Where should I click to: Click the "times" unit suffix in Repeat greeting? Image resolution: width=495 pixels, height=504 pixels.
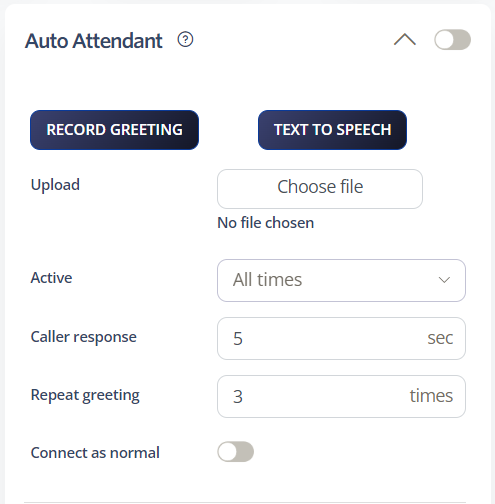tap(431, 396)
